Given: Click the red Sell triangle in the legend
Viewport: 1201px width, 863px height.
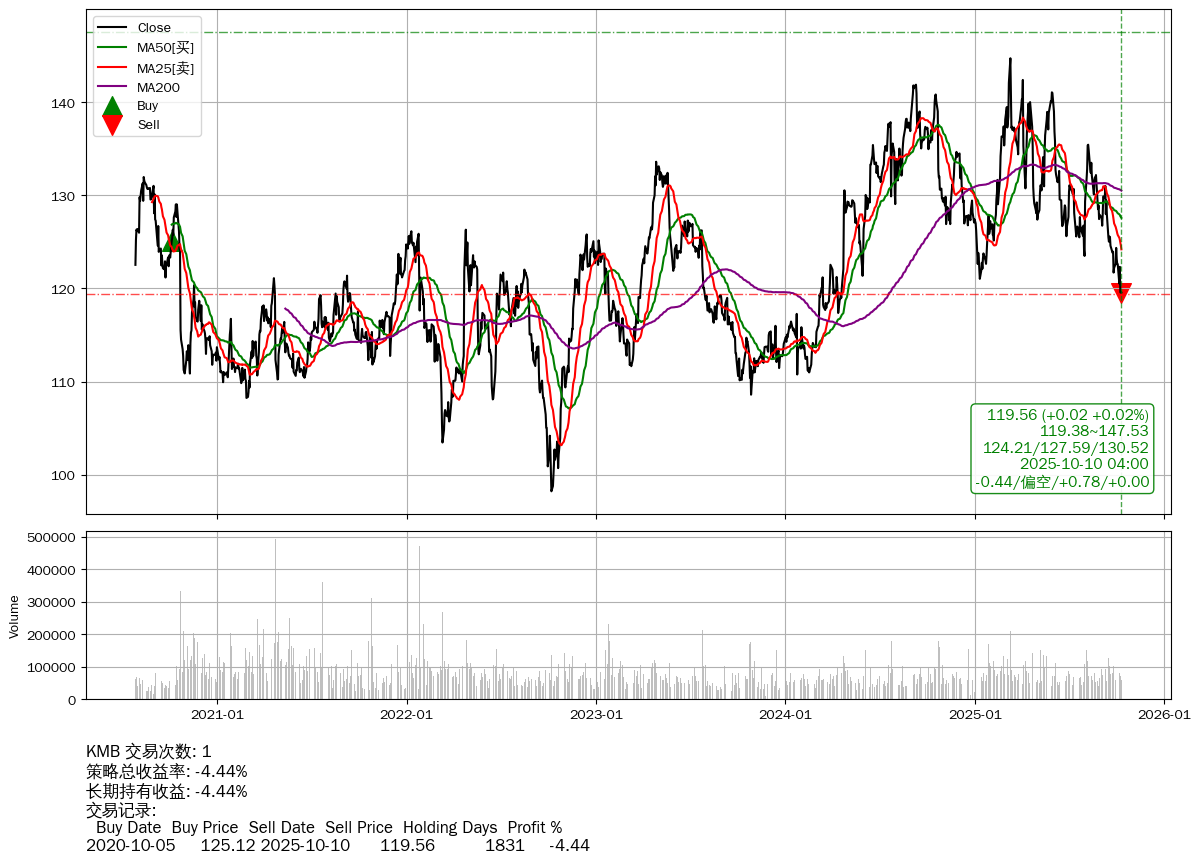Looking at the screenshot, I should click(x=113, y=125).
